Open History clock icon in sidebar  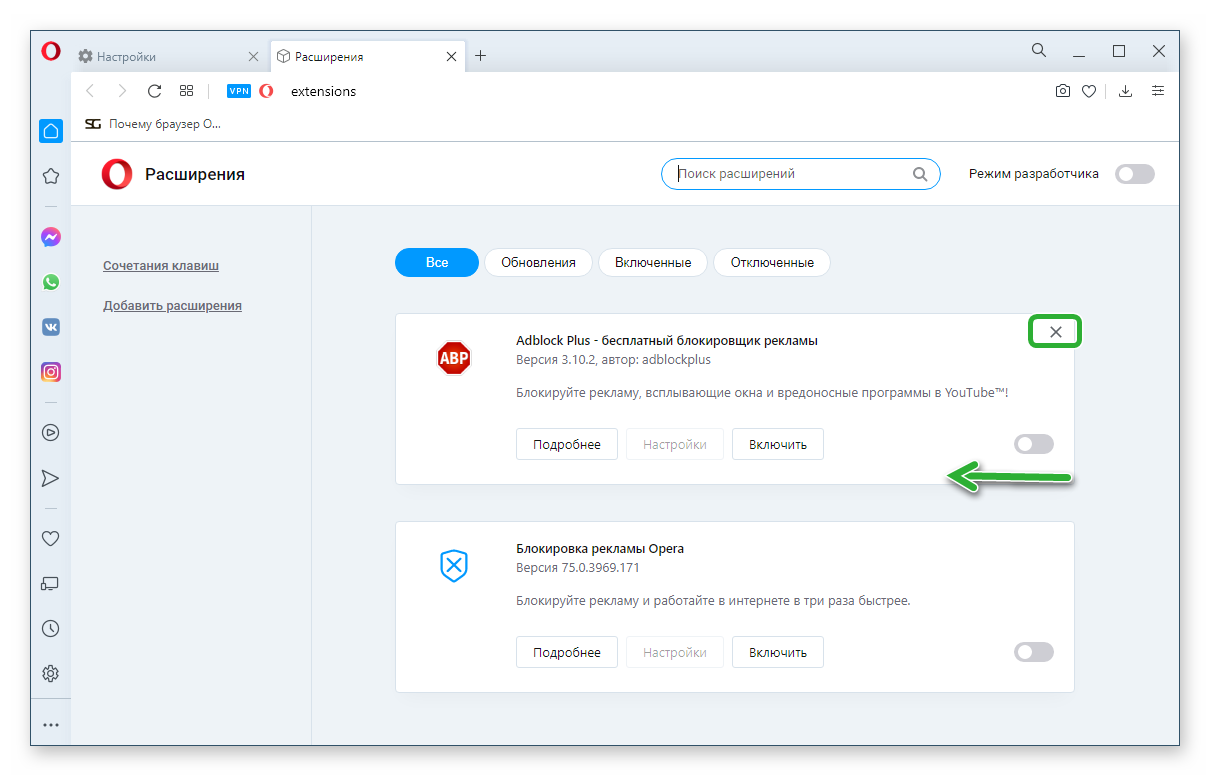coord(51,628)
